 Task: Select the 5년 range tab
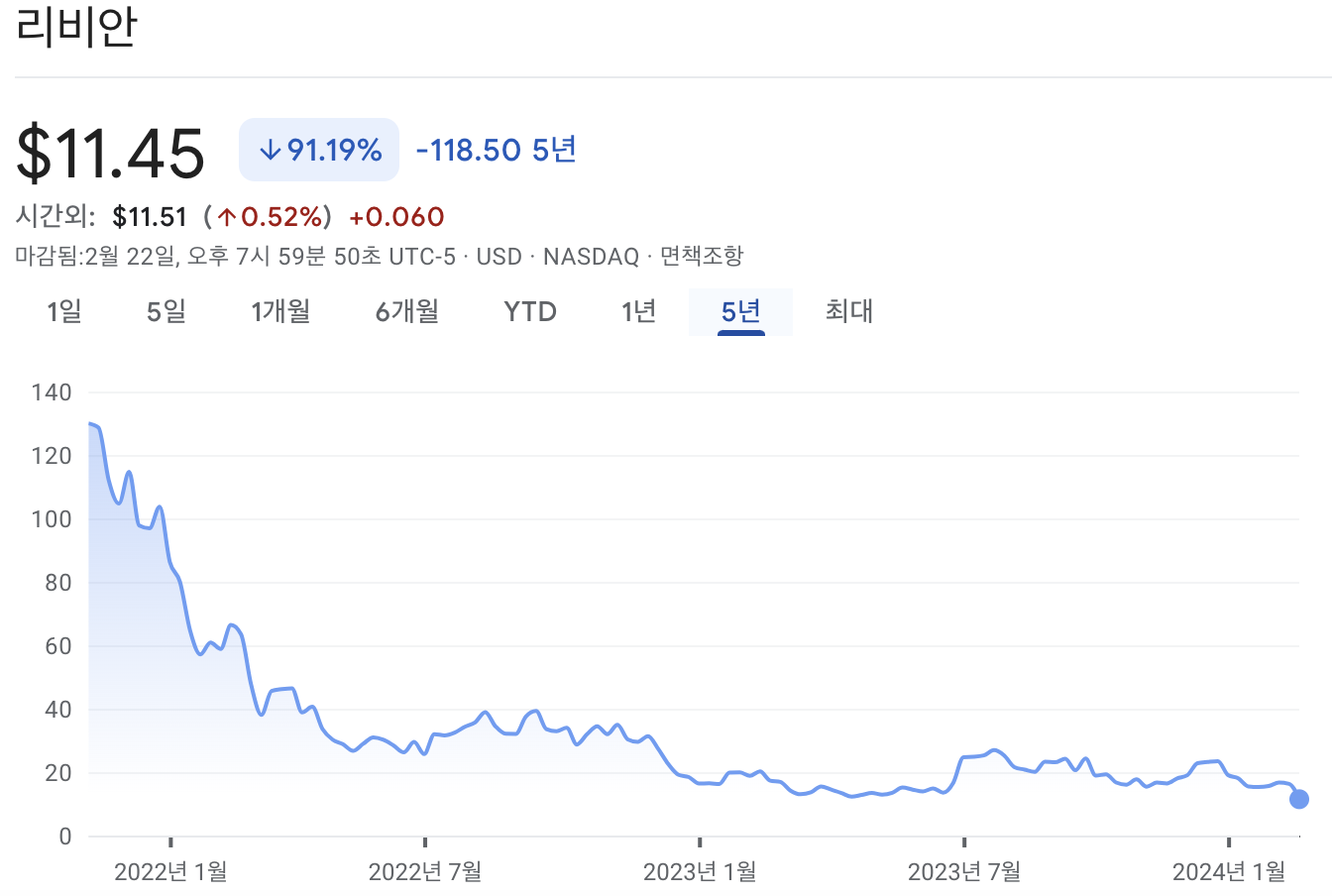coord(740,312)
